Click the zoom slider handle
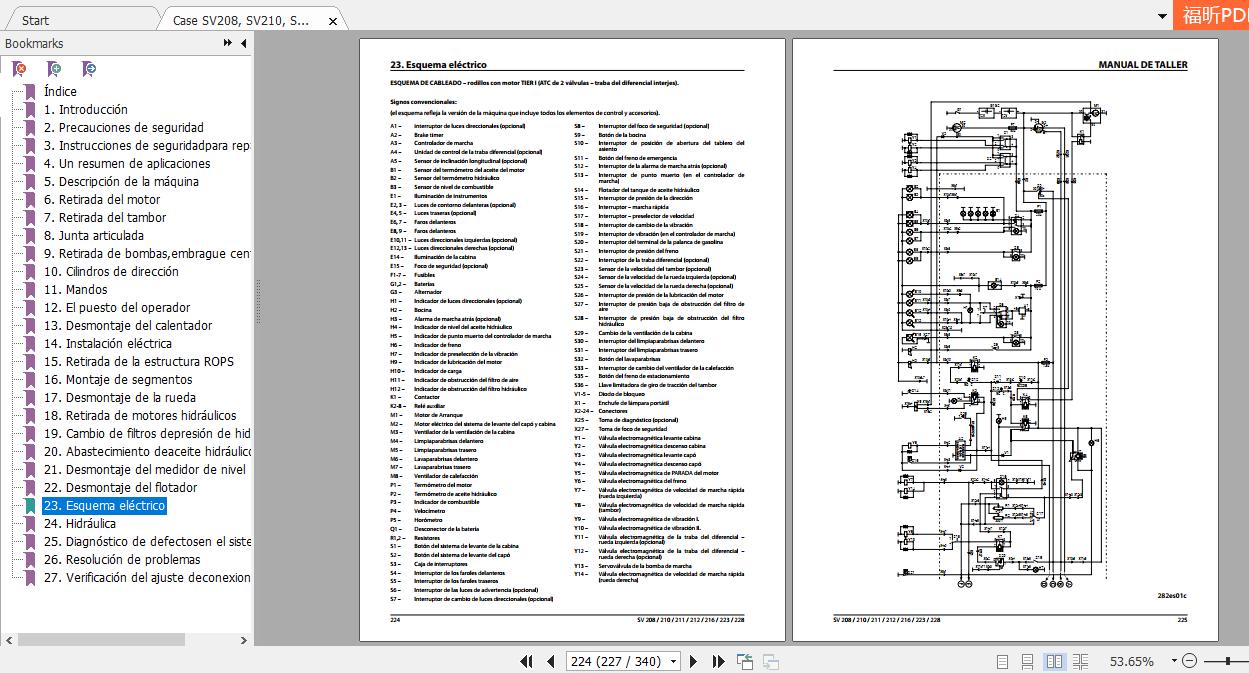 tap(1229, 661)
